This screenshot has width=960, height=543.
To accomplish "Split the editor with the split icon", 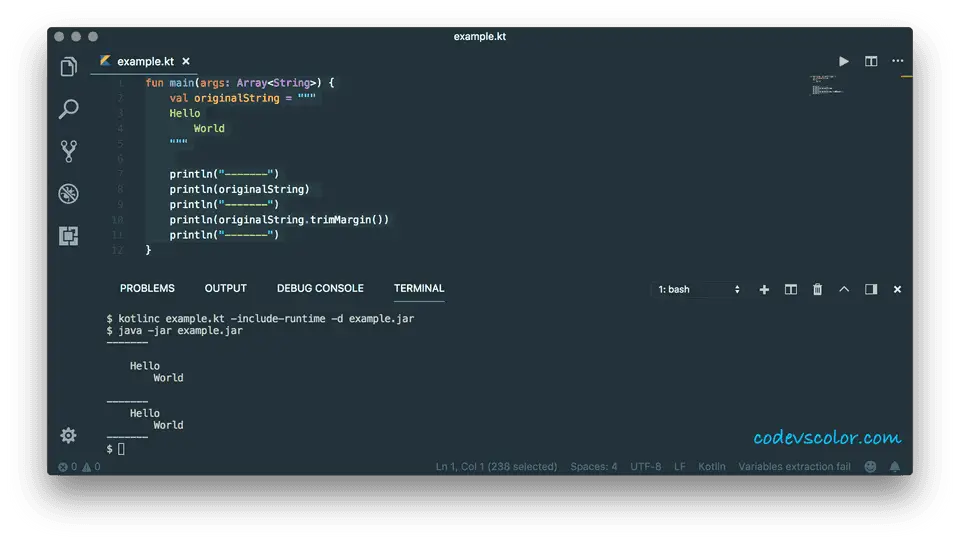I will (x=871, y=61).
